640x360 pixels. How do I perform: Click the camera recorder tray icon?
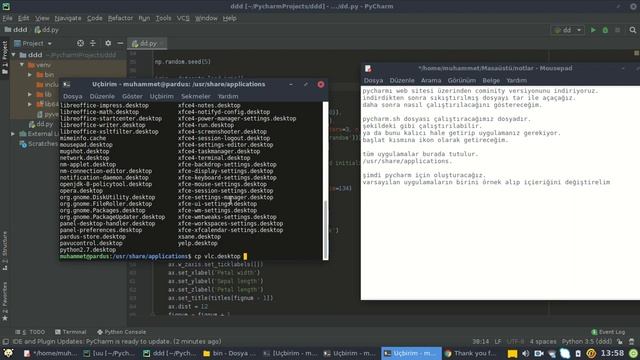coord(539,353)
